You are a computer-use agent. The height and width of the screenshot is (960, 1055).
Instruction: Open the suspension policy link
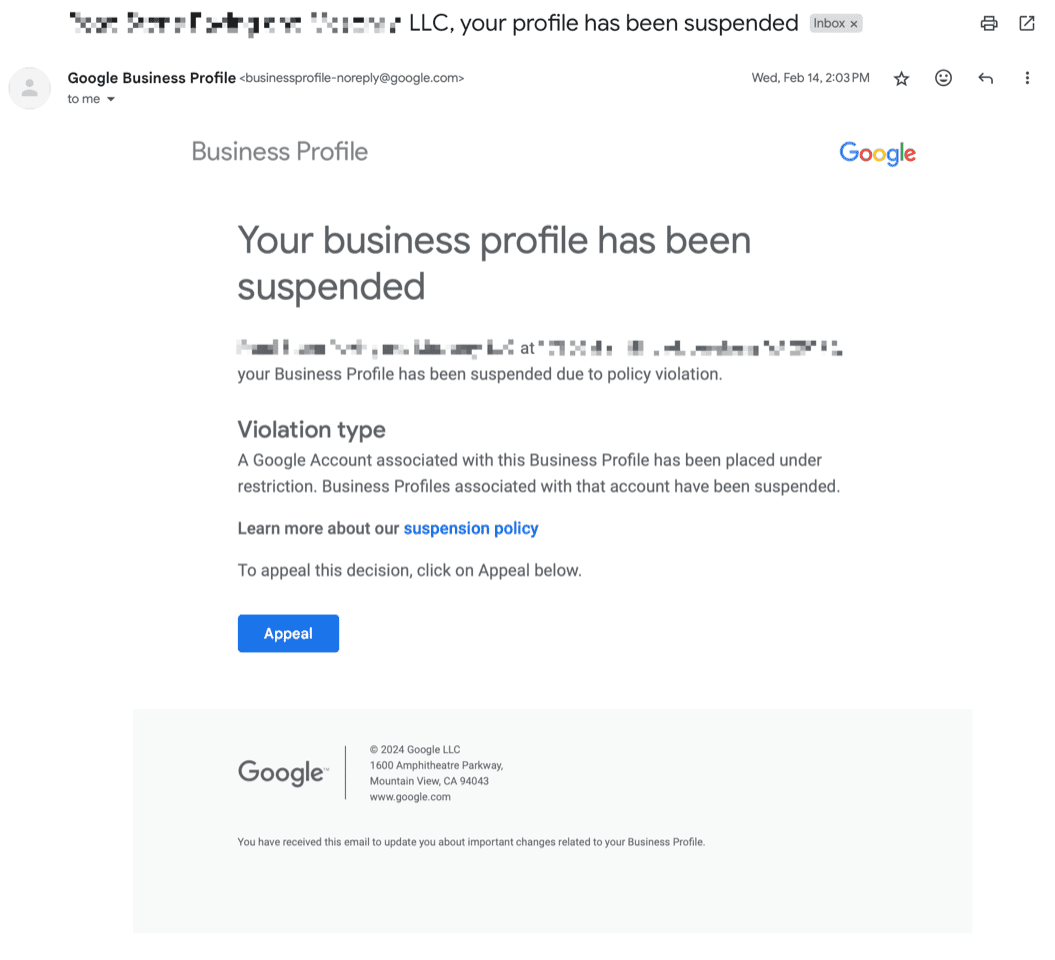[x=471, y=528]
